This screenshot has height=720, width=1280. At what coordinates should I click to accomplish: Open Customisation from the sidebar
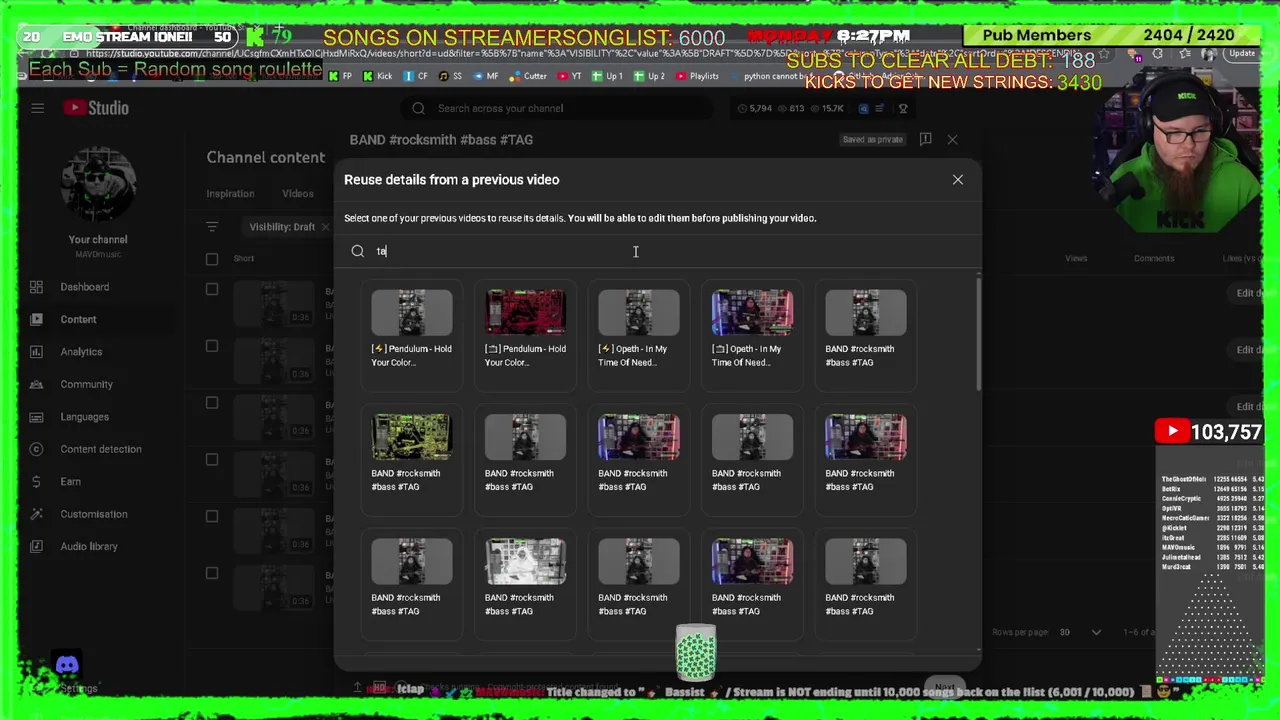coord(93,514)
